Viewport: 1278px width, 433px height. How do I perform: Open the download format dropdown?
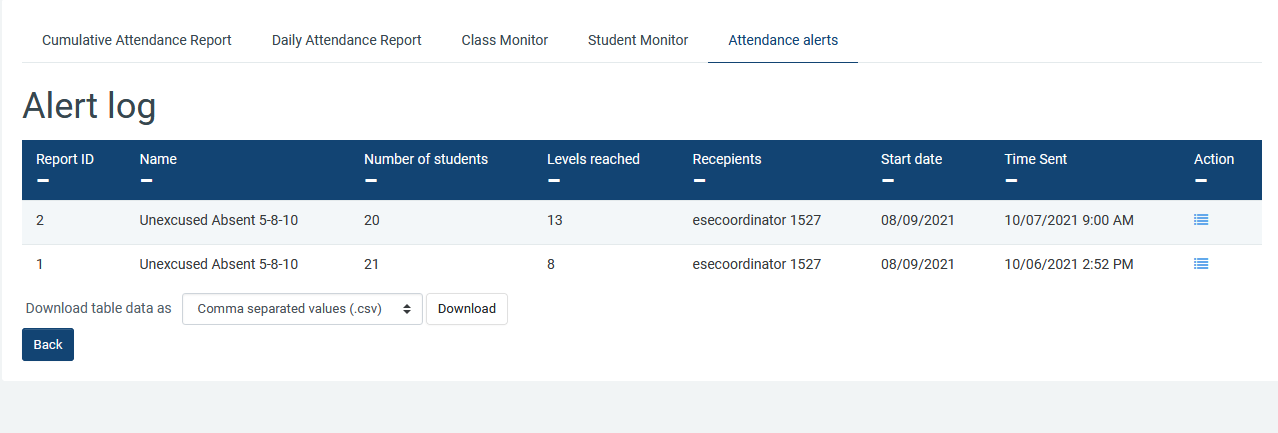point(302,309)
